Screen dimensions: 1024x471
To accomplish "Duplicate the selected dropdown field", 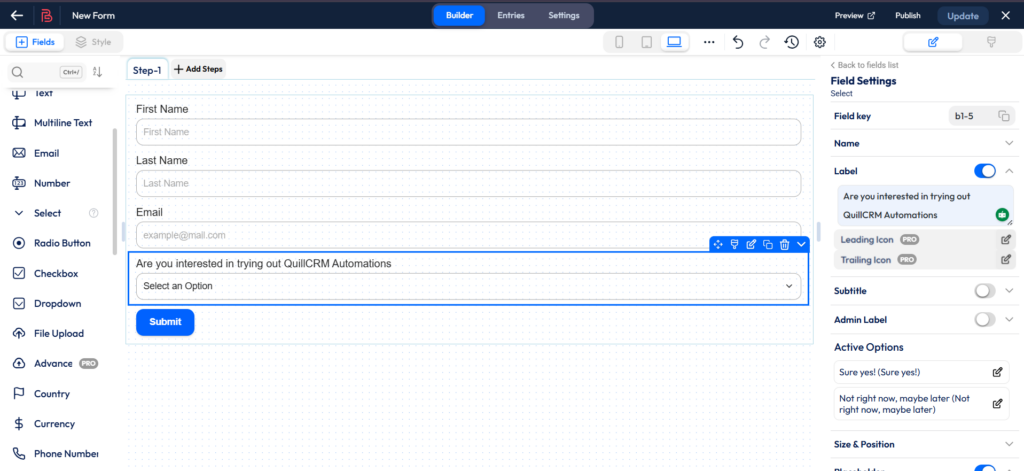I will pyautogui.click(x=767, y=244).
